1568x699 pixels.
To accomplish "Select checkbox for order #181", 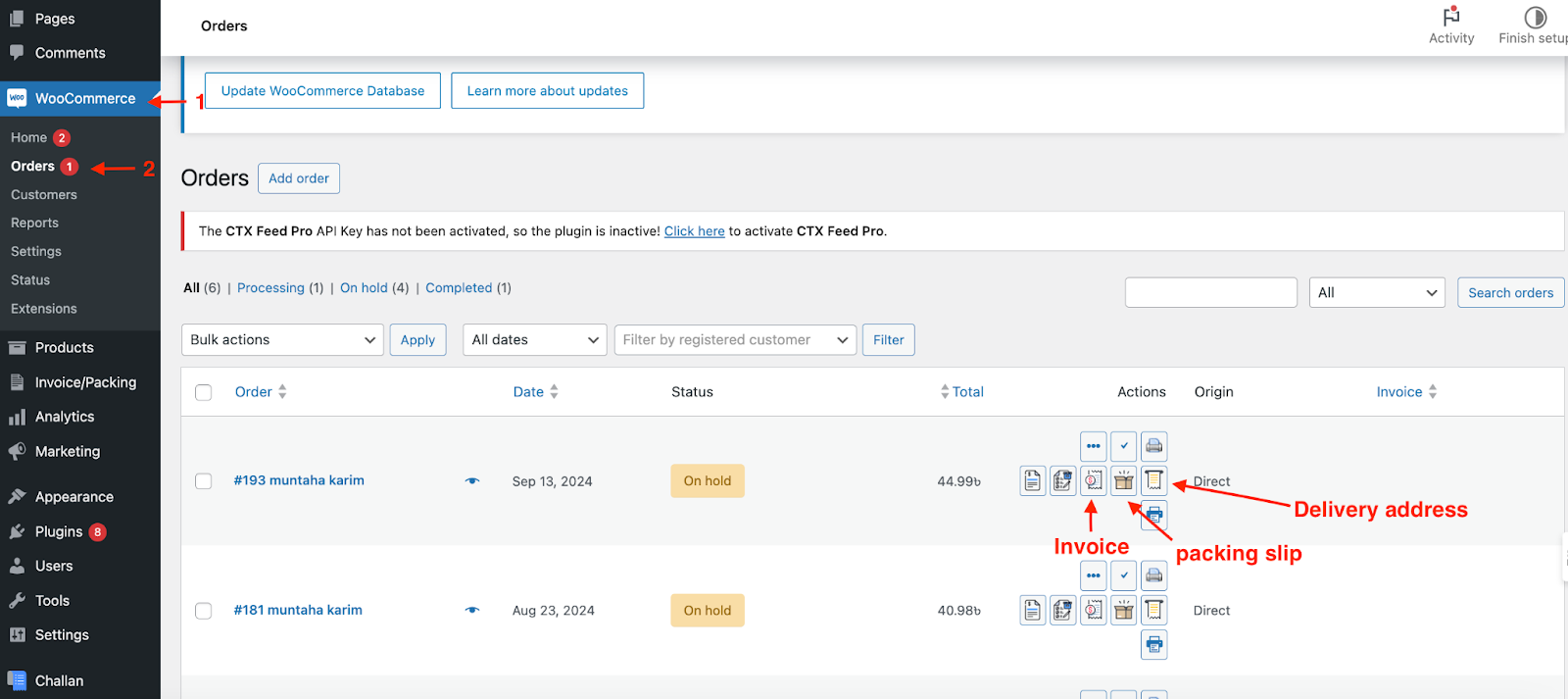I will pyautogui.click(x=204, y=611).
